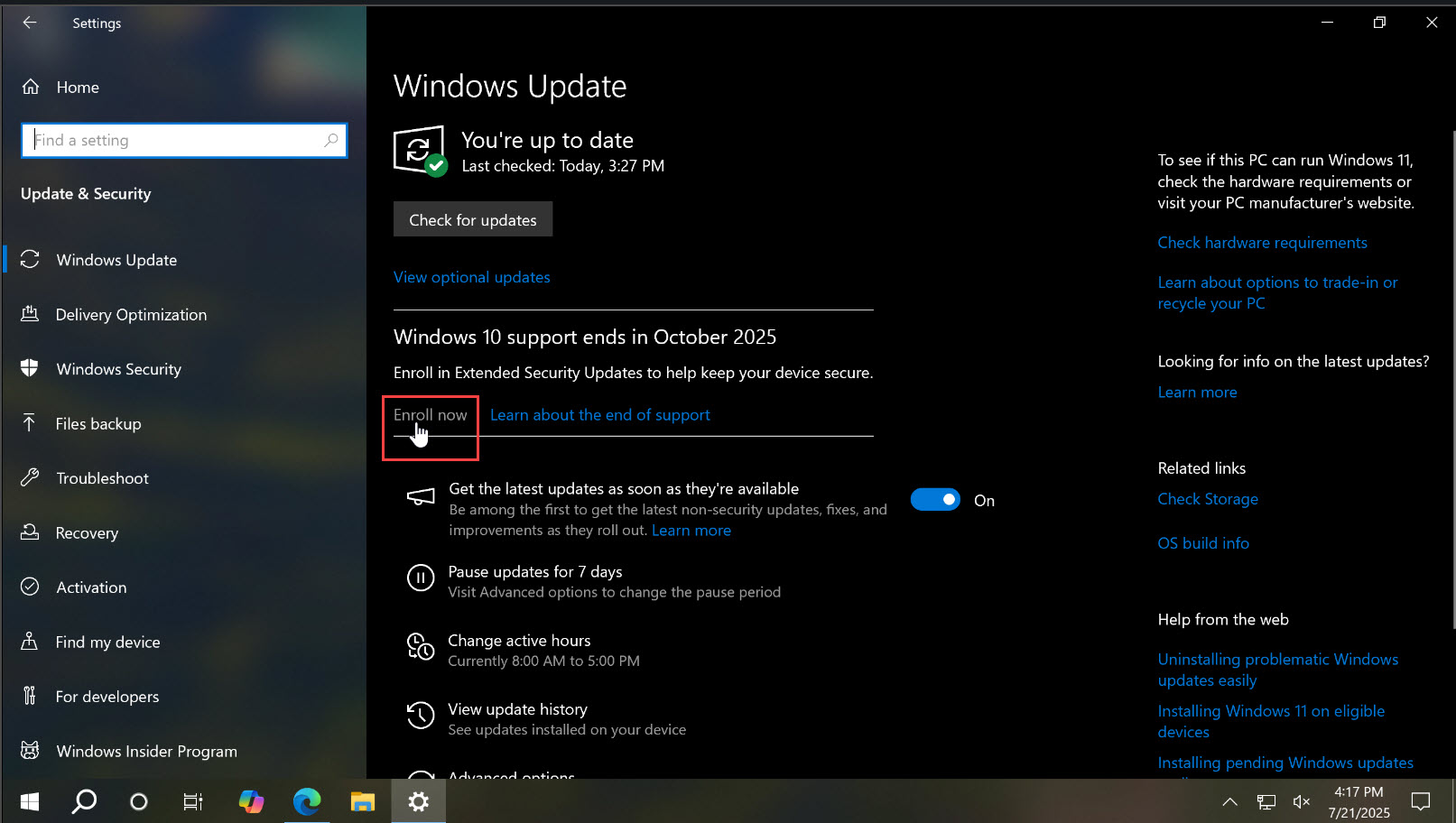Launch Microsoft Edge from the taskbar
1456x823 pixels.
[x=307, y=801]
